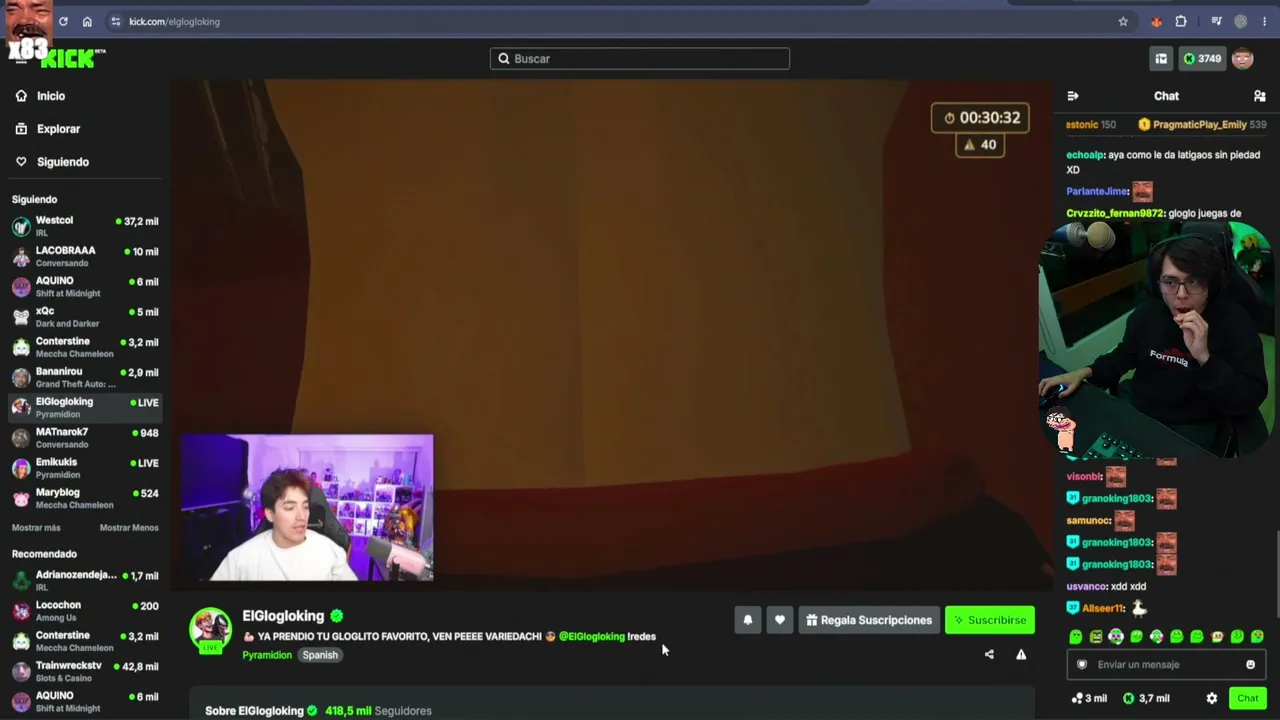Open the browser extensions puzzle icon
Viewport: 1280px width, 720px height.
1181,21
